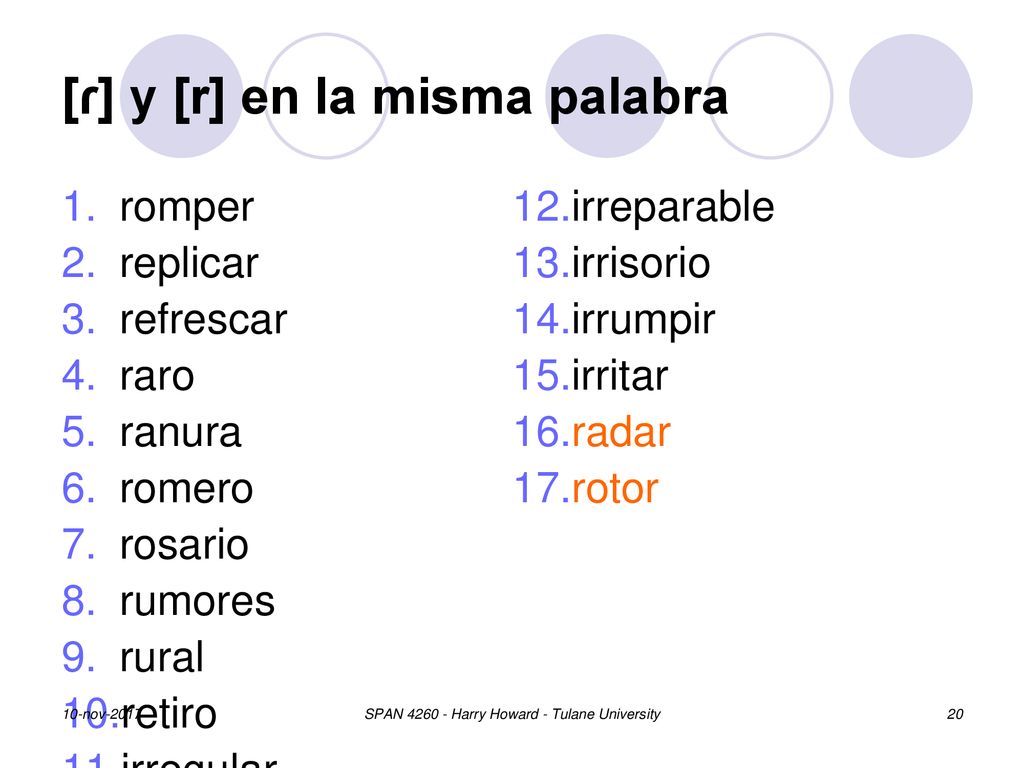
Task: Click the footer text SPAN 4260 Harry Howard
Action: [512, 714]
